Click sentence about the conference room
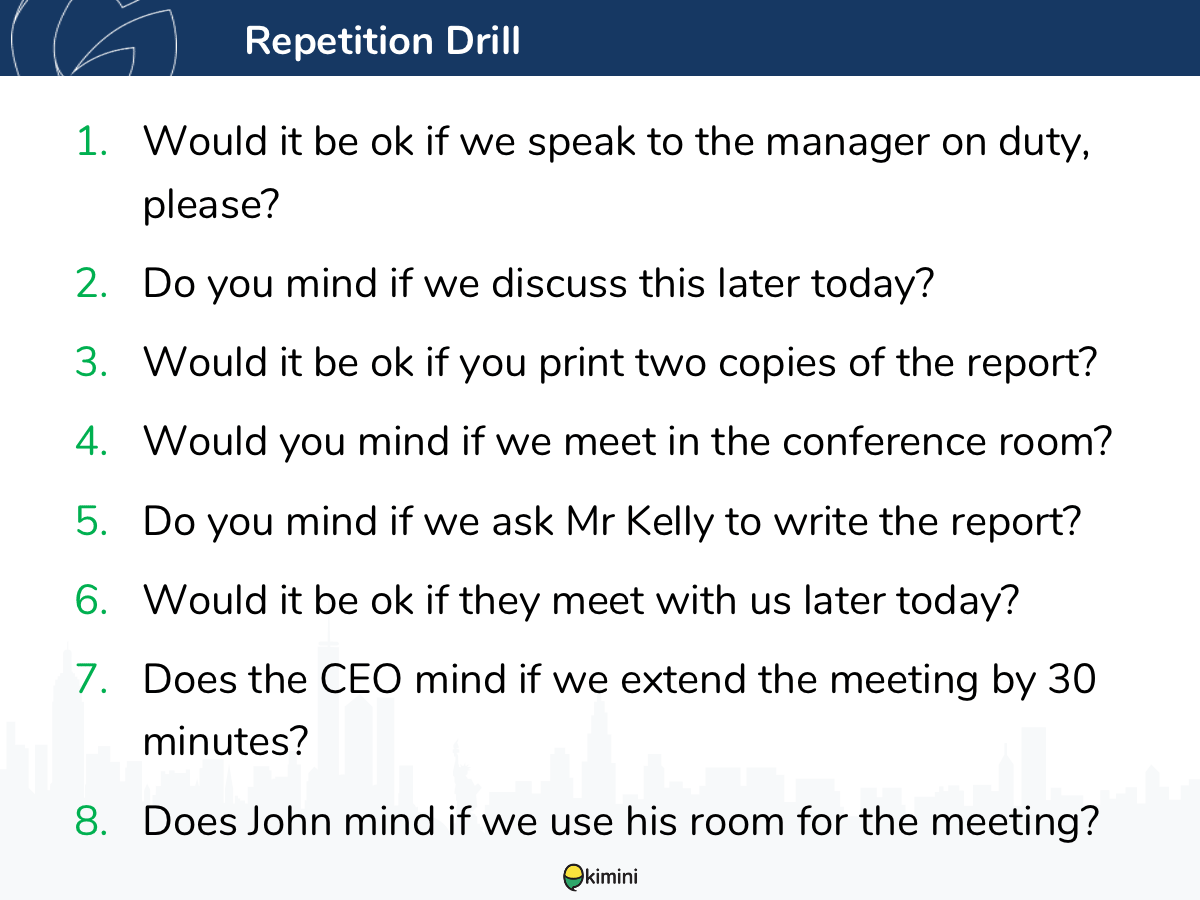1200x900 pixels. [x=628, y=441]
